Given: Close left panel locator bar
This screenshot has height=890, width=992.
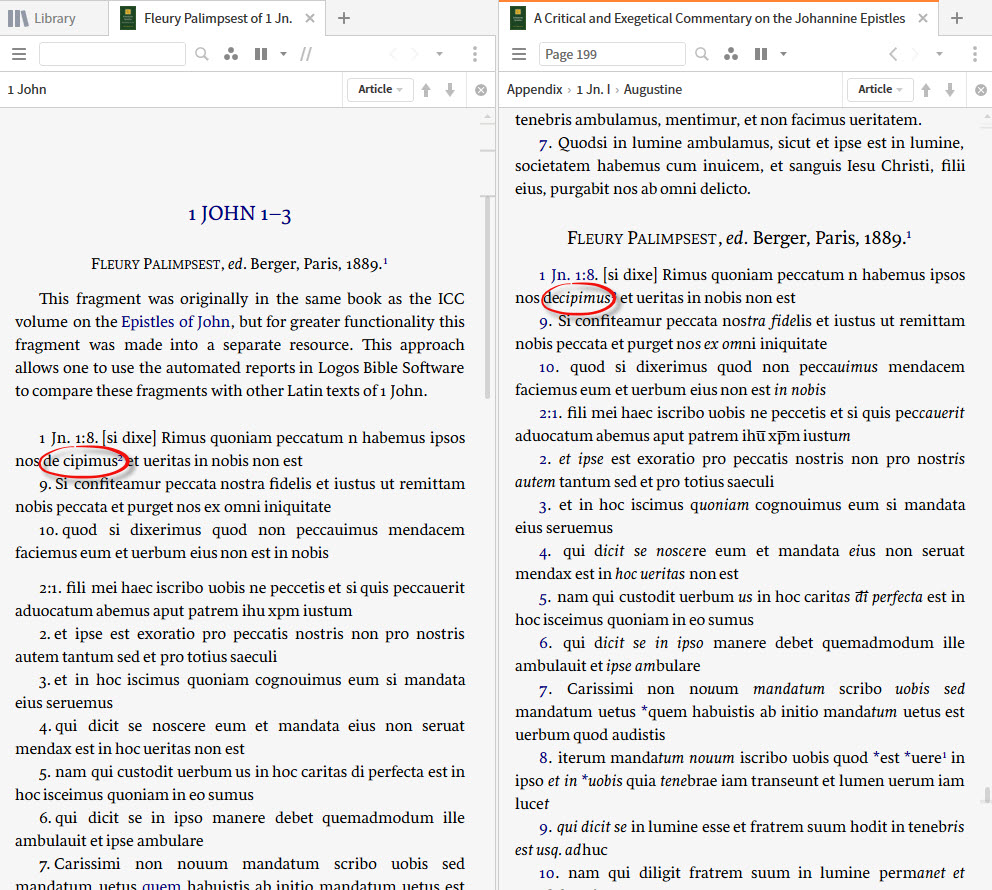Looking at the screenshot, I should pos(481,90).
